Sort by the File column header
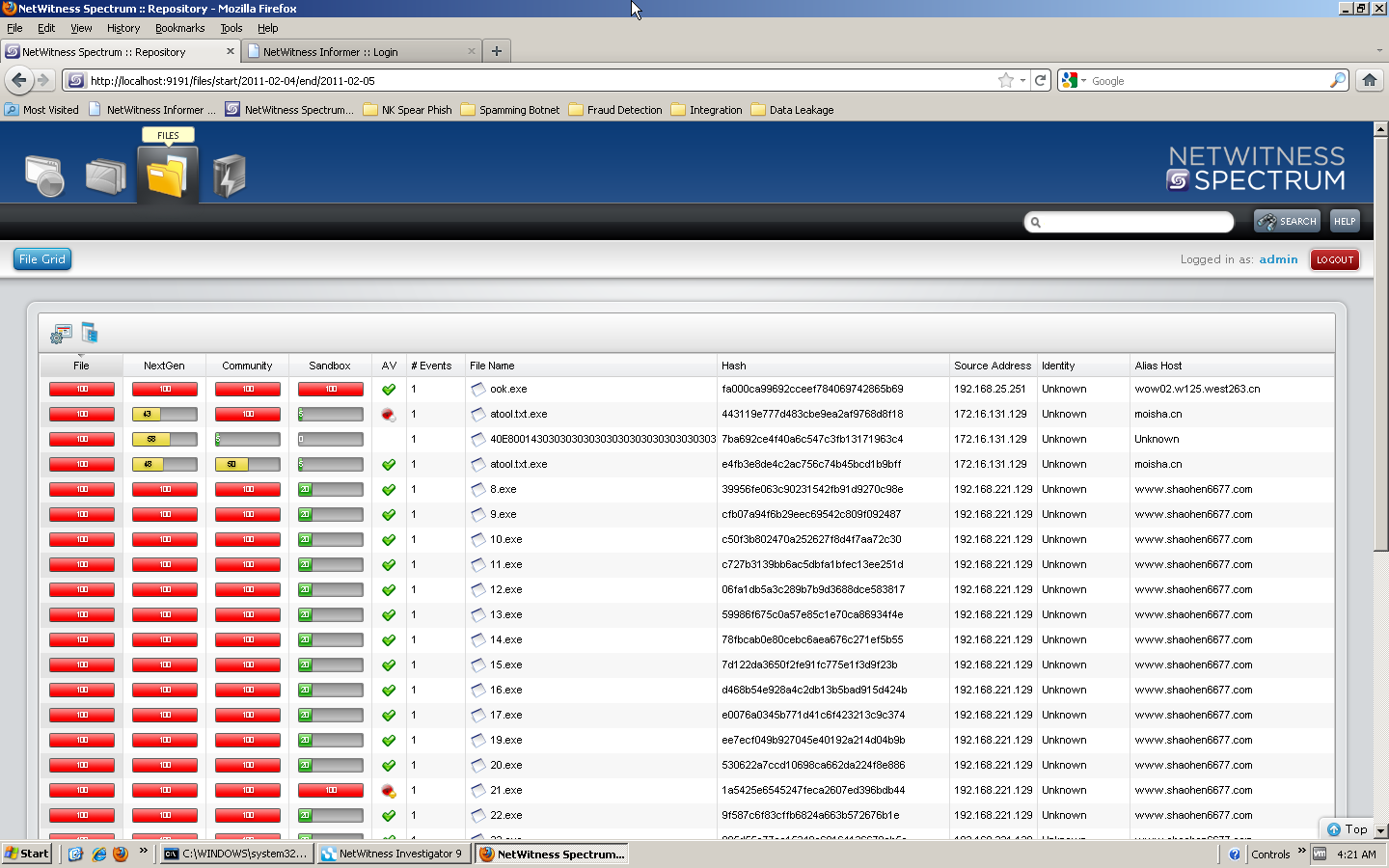 tap(81, 366)
